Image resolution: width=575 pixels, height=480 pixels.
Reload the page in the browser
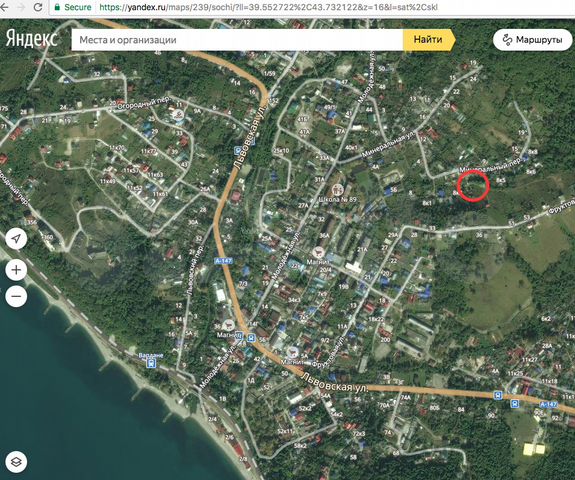pyautogui.click(x=38, y=7)
